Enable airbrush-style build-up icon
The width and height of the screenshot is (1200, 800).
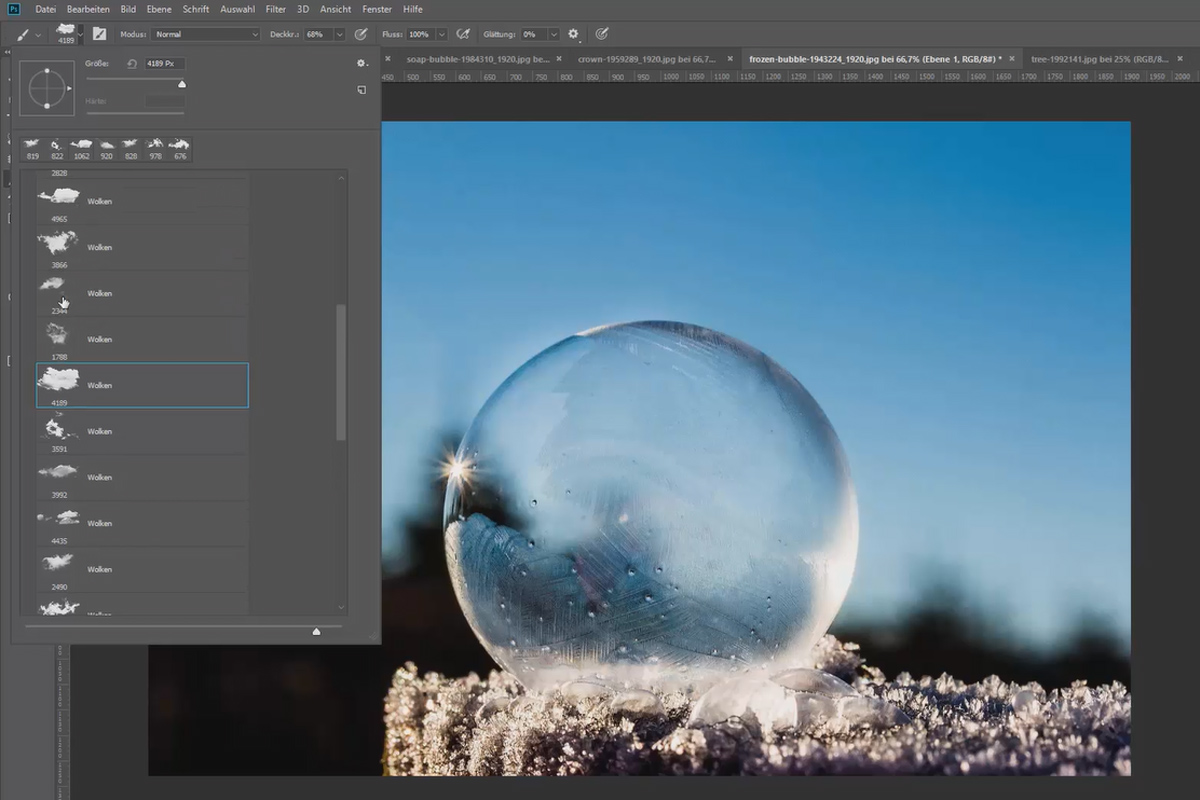click(463, 34)
